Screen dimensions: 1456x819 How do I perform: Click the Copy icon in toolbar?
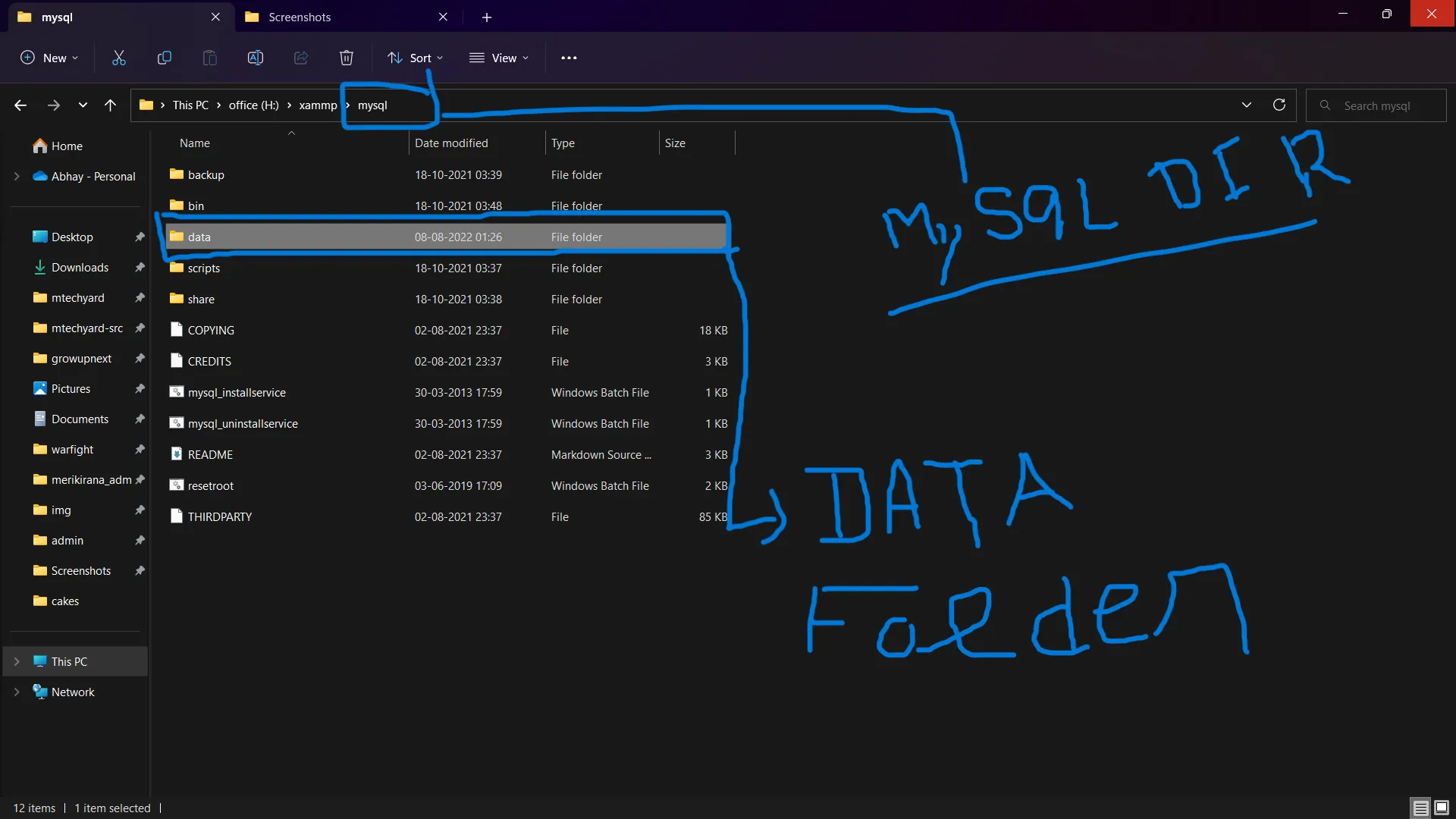tap(164, 58)
